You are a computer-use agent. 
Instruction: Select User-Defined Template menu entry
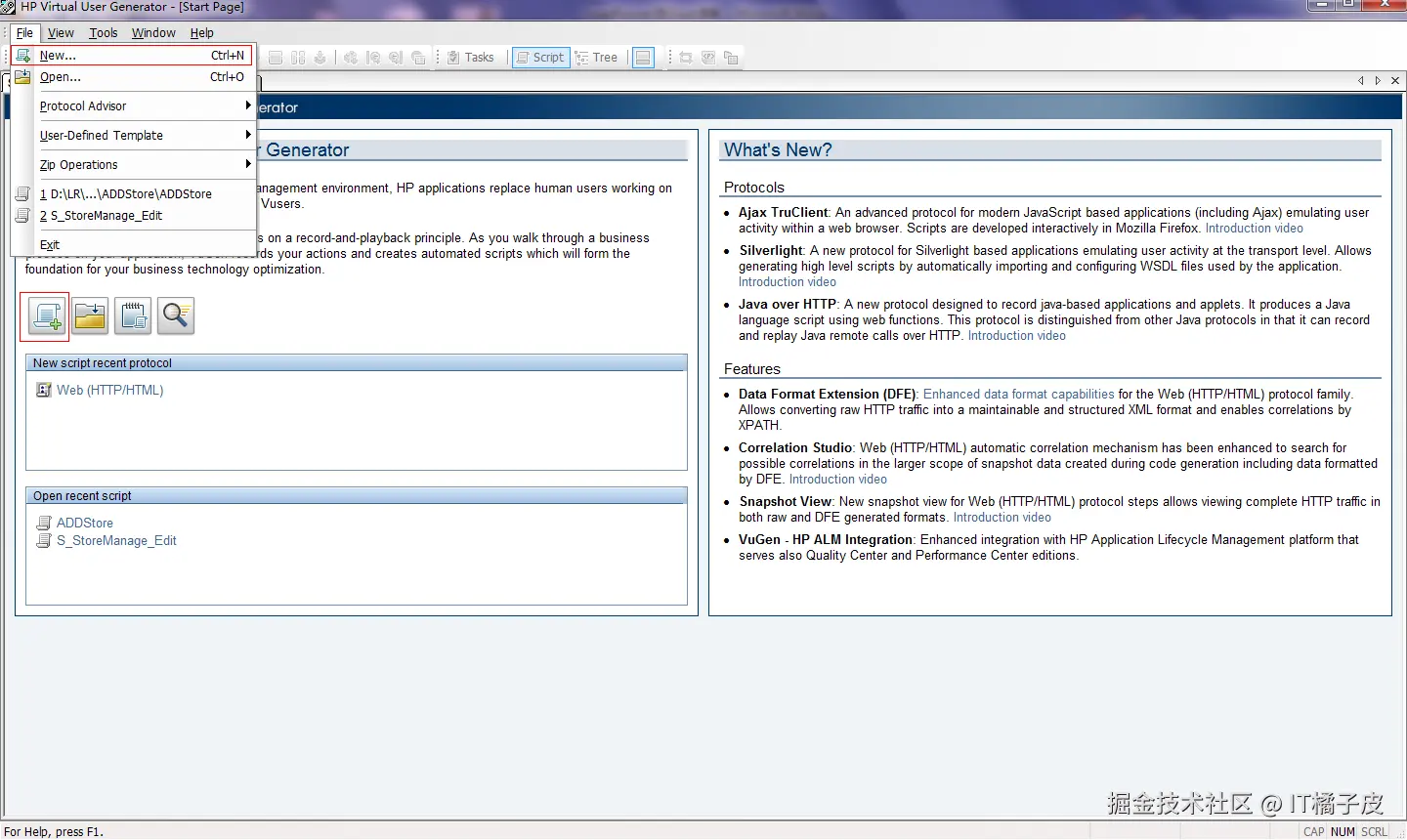click(133, 136)
